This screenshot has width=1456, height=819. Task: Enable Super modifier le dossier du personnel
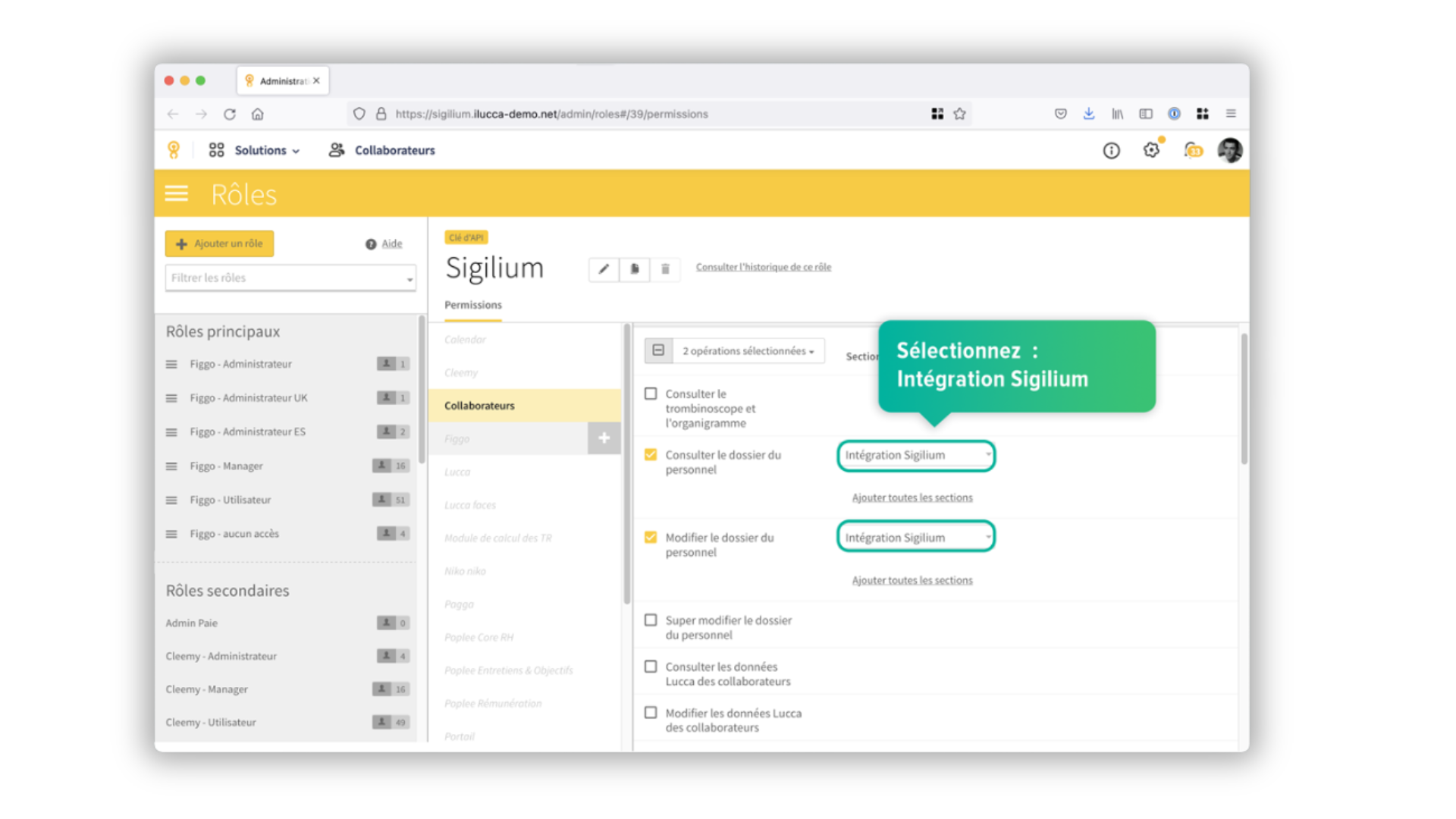pyautogui.click(x=651, y=620)
